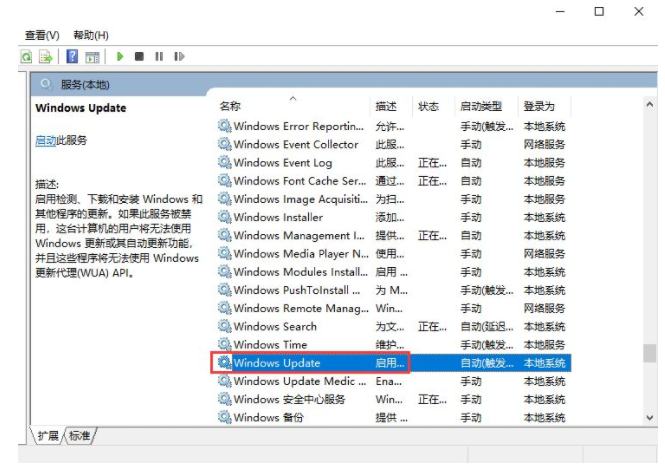Switch to the 标准 tab
Viewport: 665px width, 466px height.
(x=80, y=436)
